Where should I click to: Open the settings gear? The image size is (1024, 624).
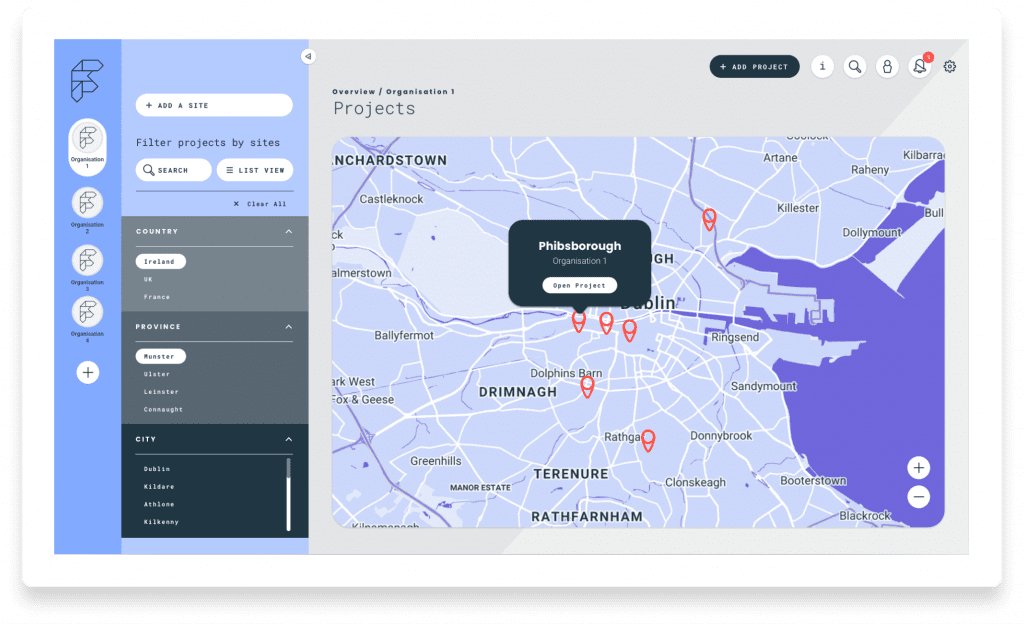click(x=950, y=67)
